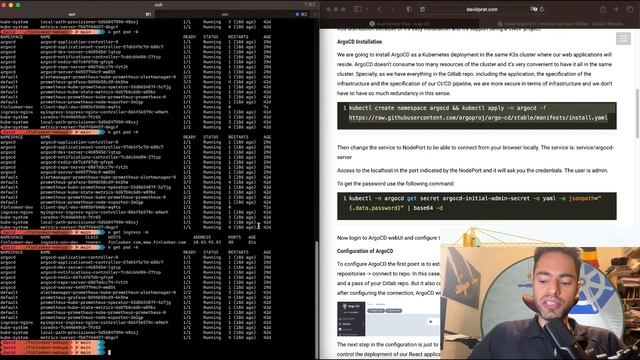
Task: Click the Configuration of ArgoCD heading
Action: pyautogui.click(x=365, y=251)
